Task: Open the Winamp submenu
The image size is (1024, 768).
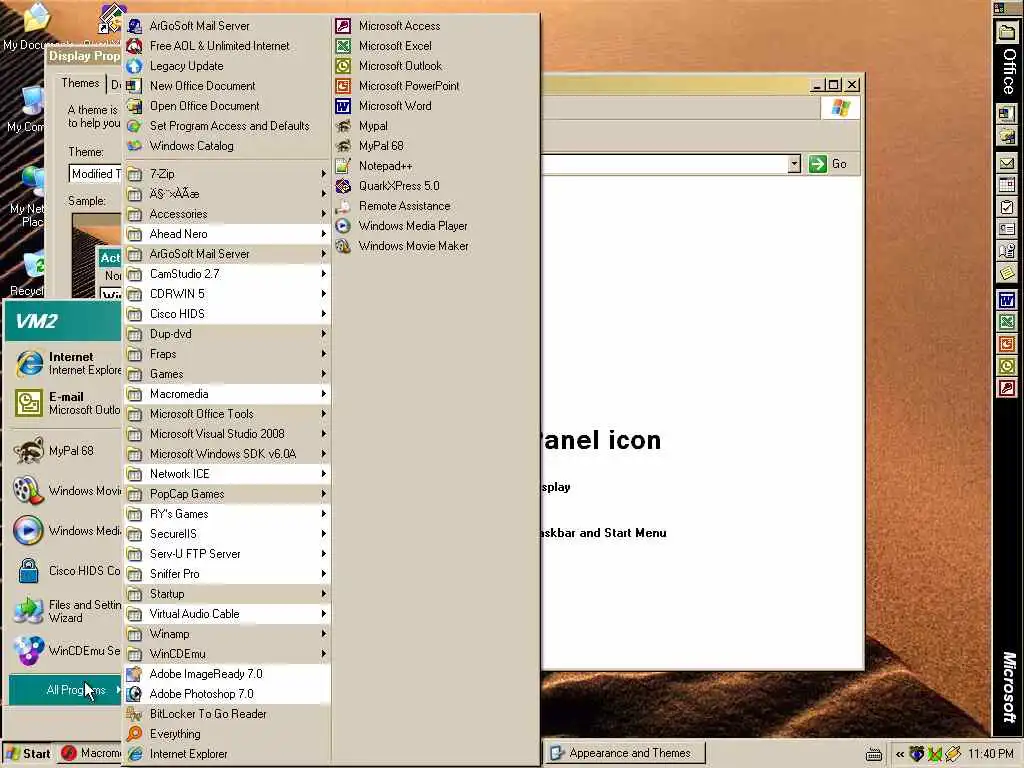Action: coord(227,633)
